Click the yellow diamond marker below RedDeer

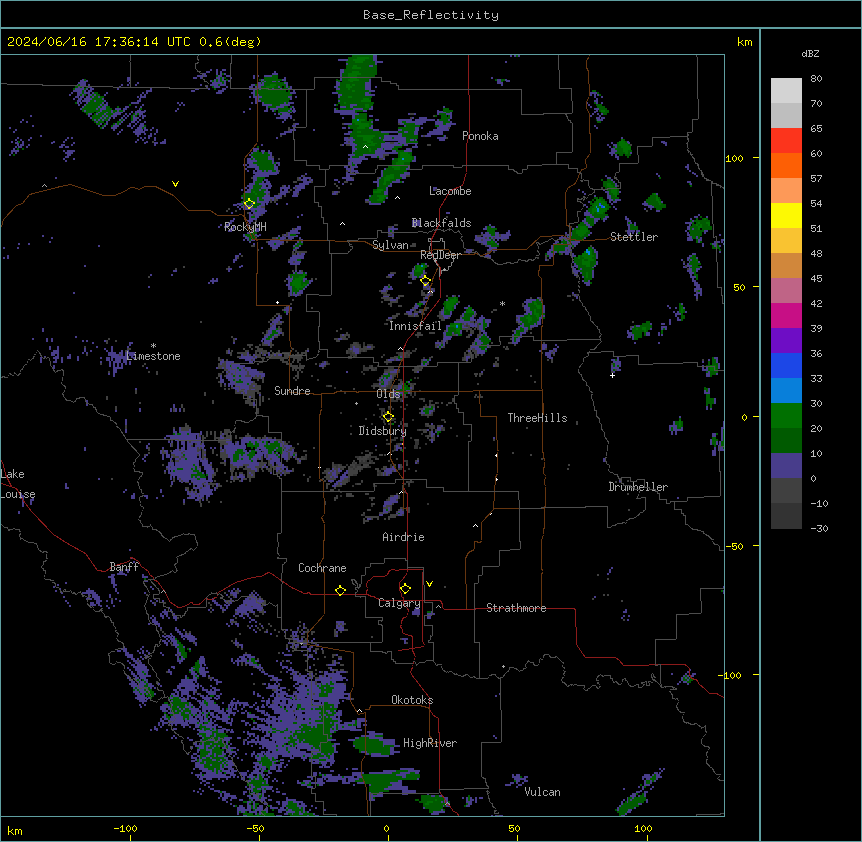425,281
